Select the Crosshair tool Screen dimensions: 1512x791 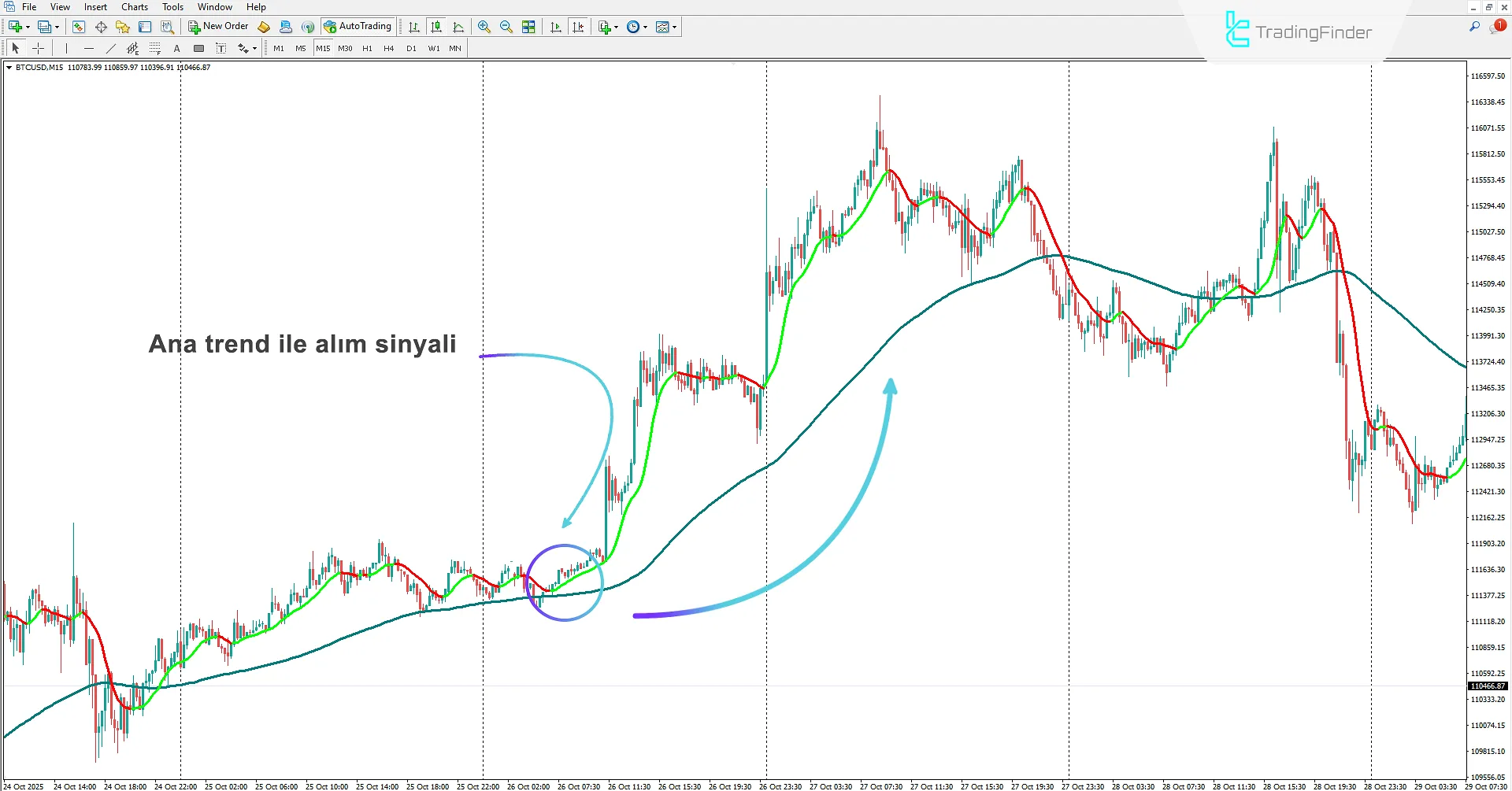tap(38, 48)
